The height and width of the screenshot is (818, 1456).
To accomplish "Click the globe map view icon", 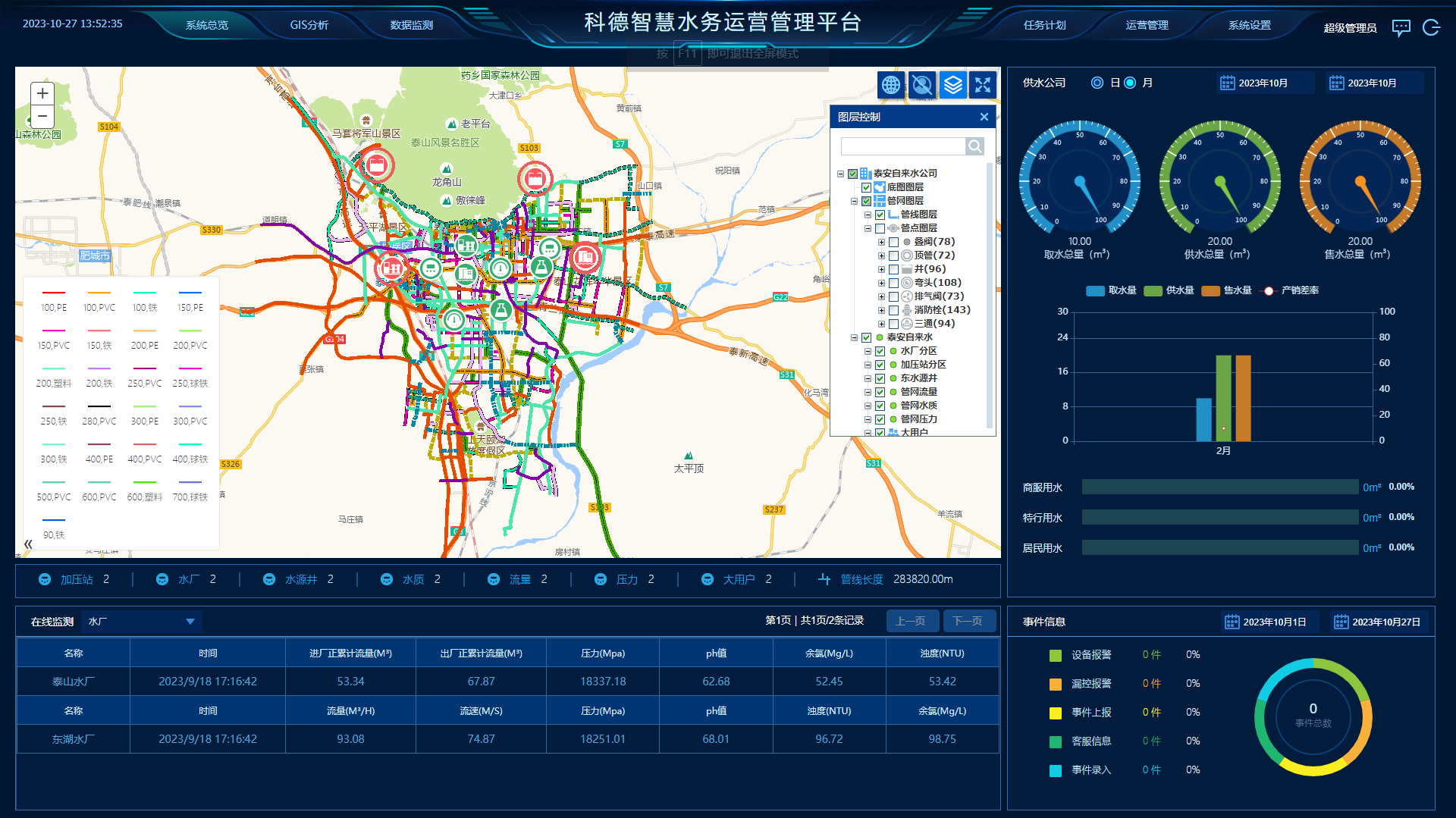I will 891,85.
